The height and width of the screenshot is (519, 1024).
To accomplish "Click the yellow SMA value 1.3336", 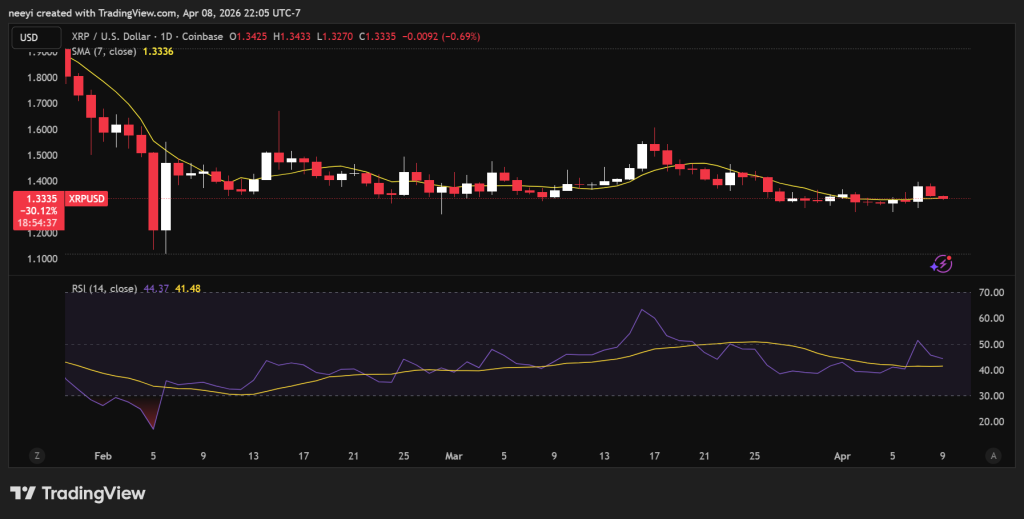I will [x=159, y=52].
